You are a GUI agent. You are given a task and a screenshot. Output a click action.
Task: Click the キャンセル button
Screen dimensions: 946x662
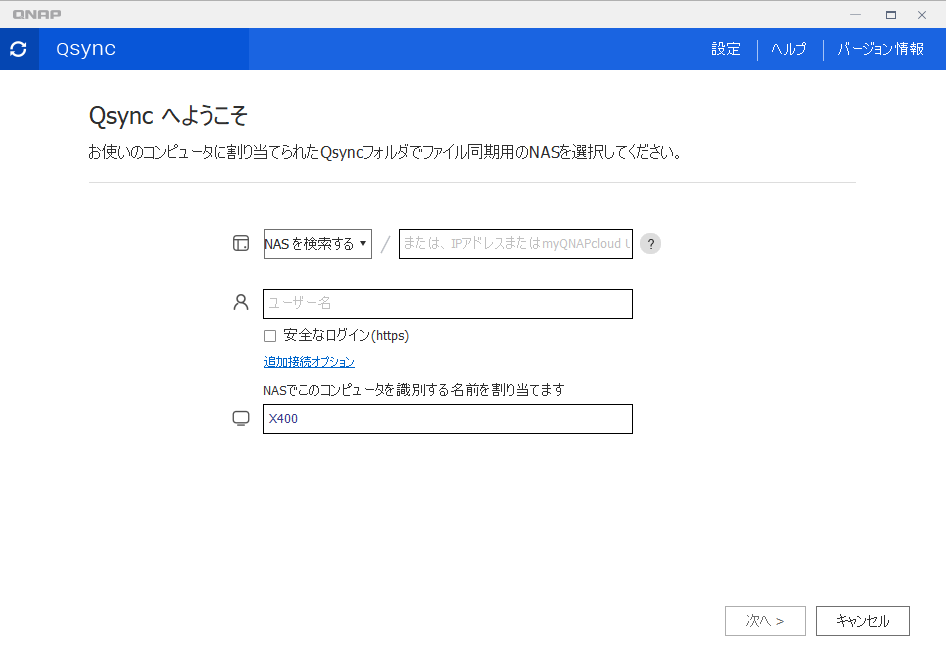pyautogui.click(x=863, y=621)
